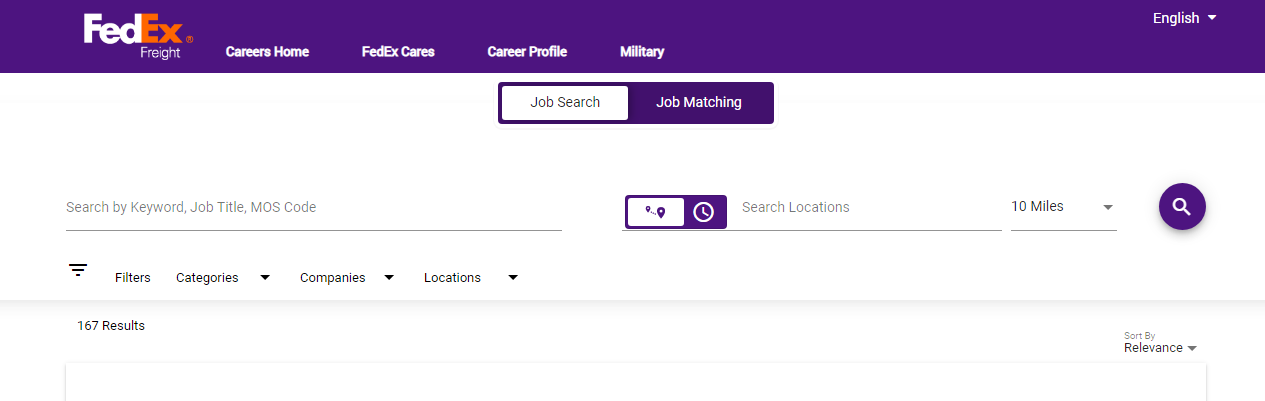Go to Career Profile
Screen dimensions: 1265x401
coord(527,52)
